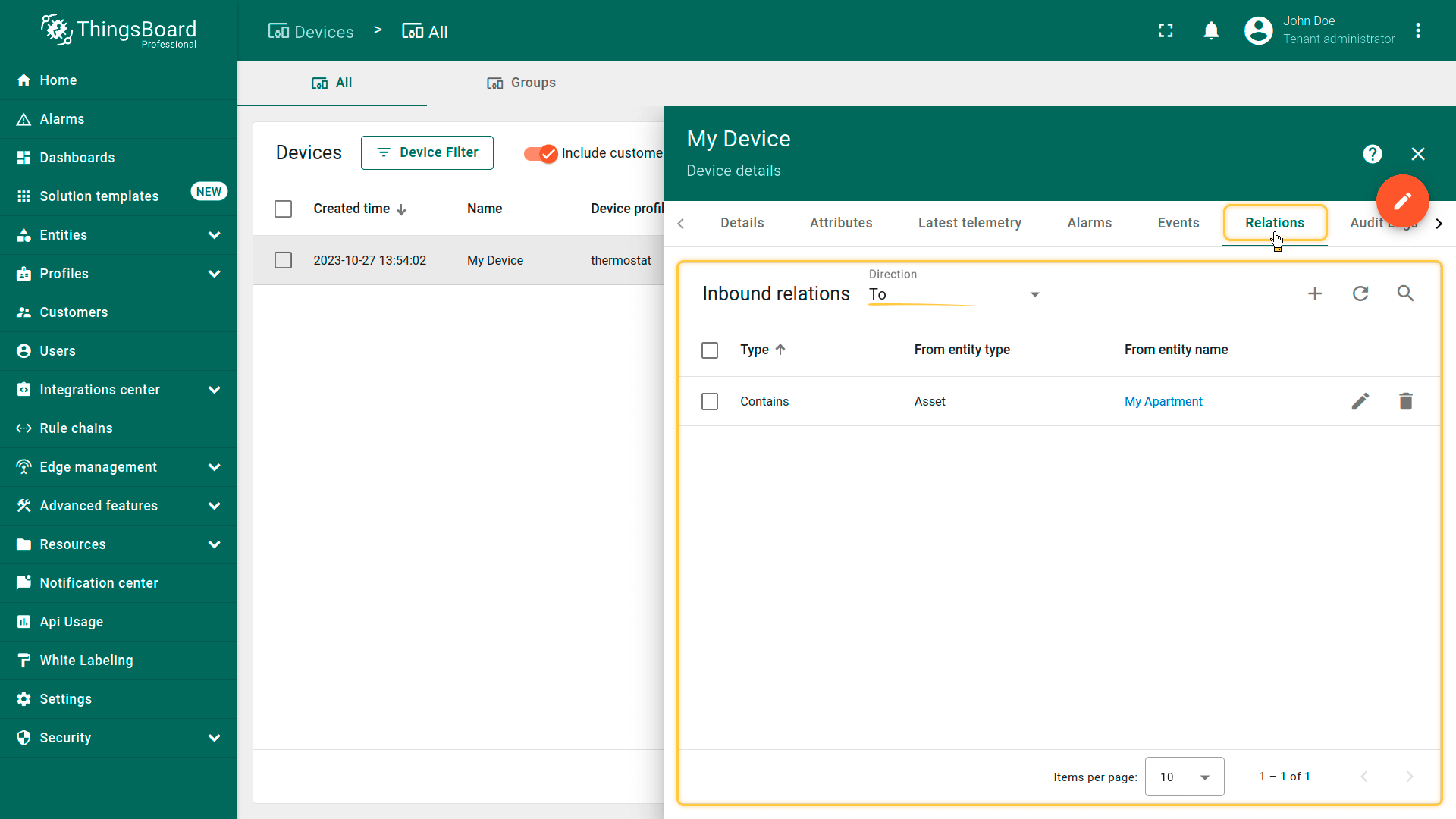
Task: Toggle fullscreen mode icon
Action: point(1166,30)
